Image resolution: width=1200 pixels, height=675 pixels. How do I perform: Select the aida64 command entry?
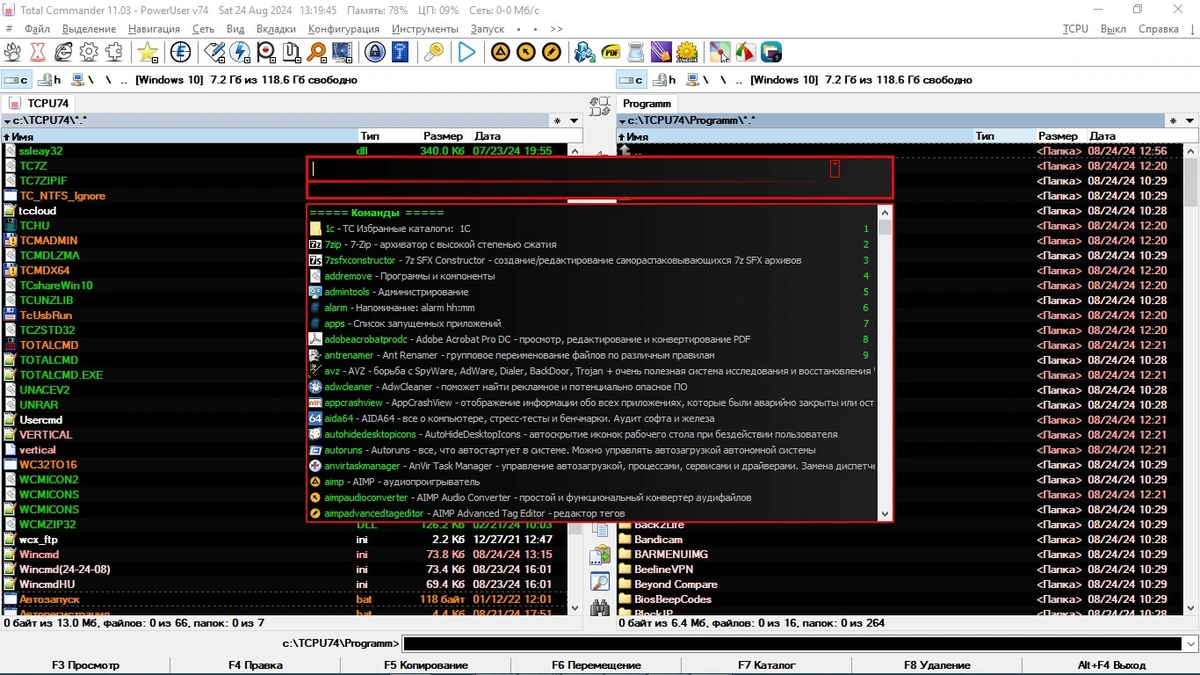coord(590,419)
